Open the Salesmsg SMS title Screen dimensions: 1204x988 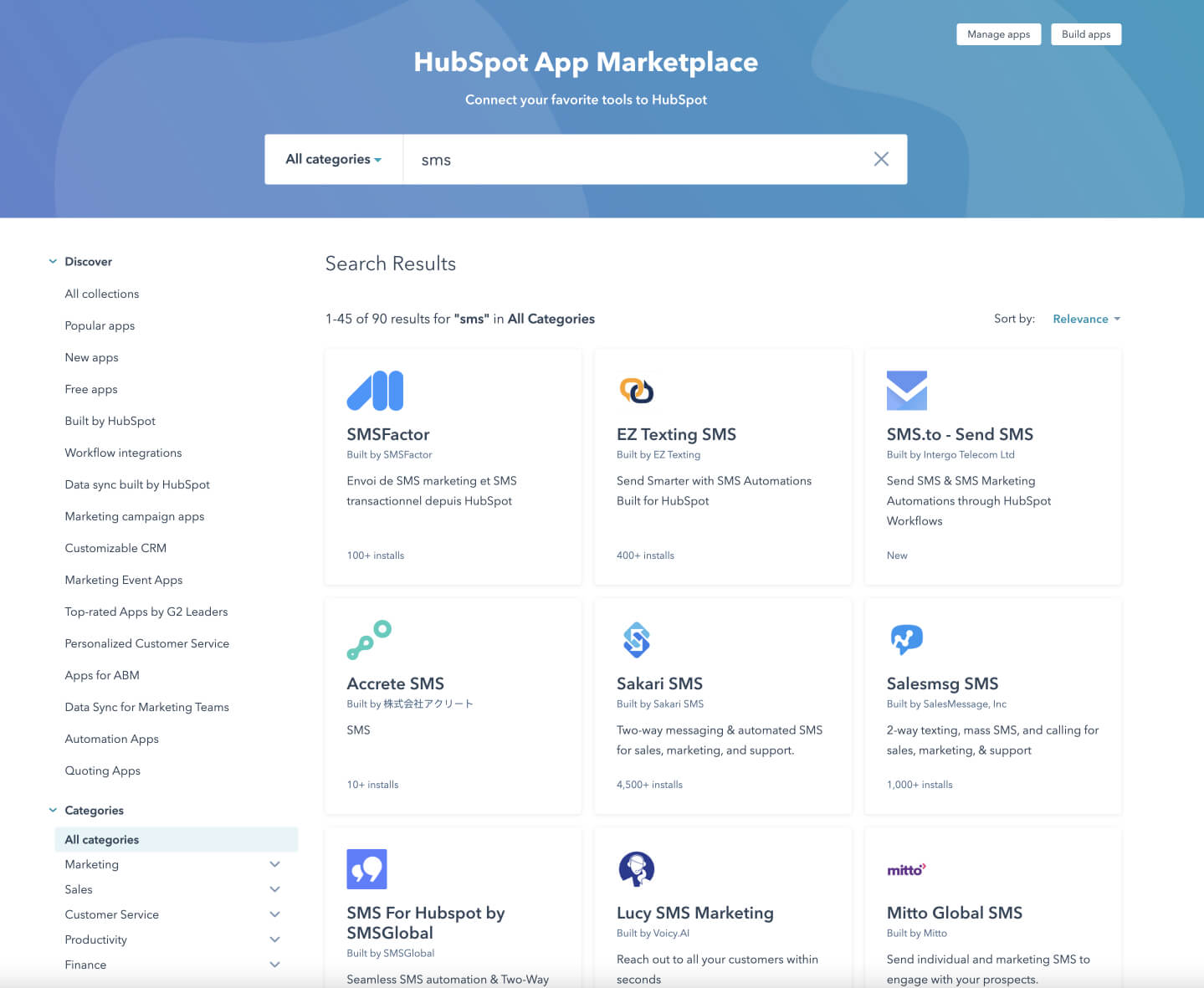(x=942, y=683)
